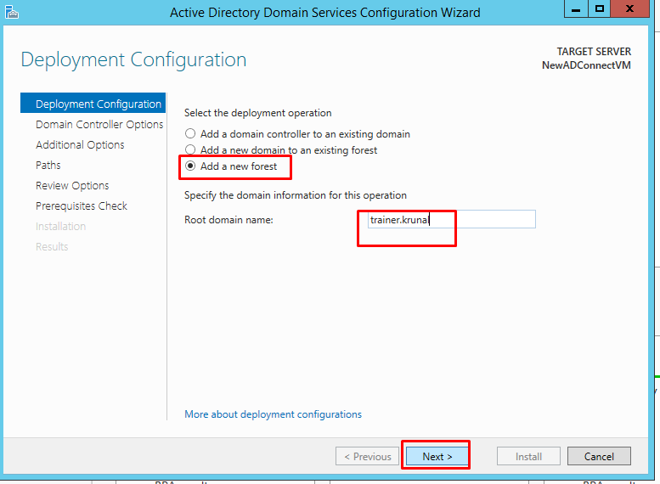Click the Previous button
The image size is (660, 484).
[x=367, y=456]
